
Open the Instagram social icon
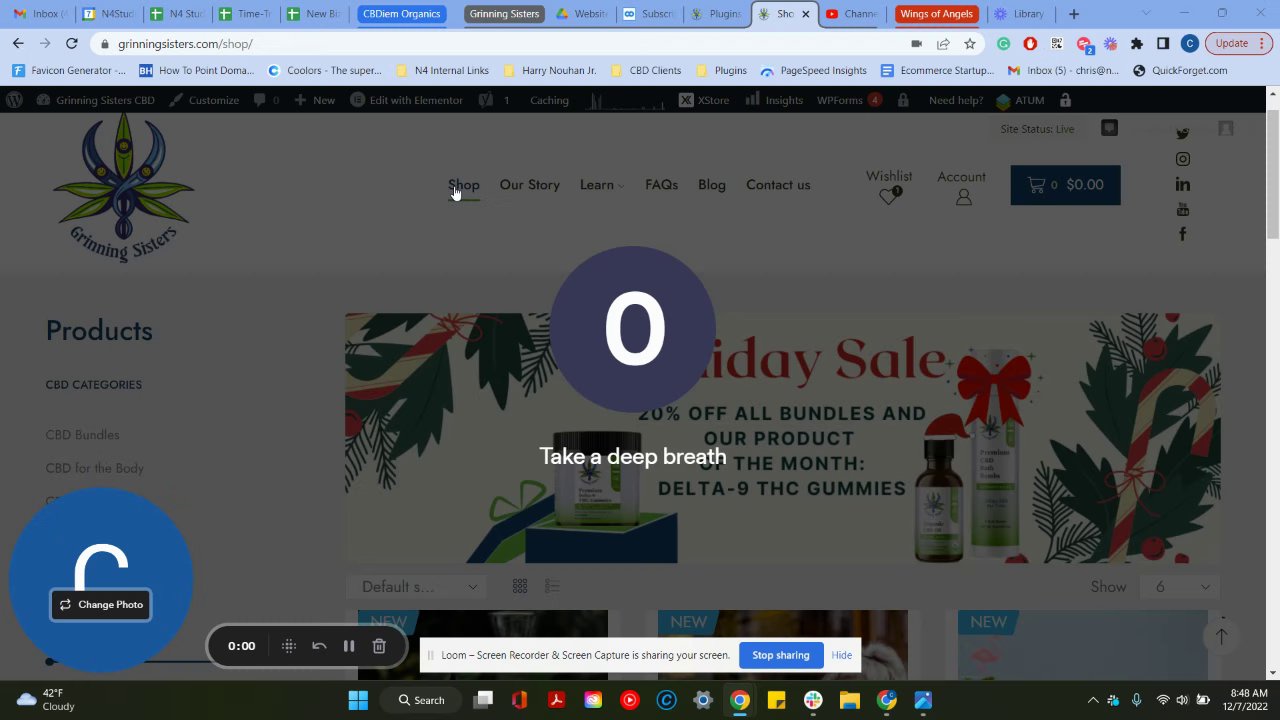pyautogui.click(x=1183, y=159)
